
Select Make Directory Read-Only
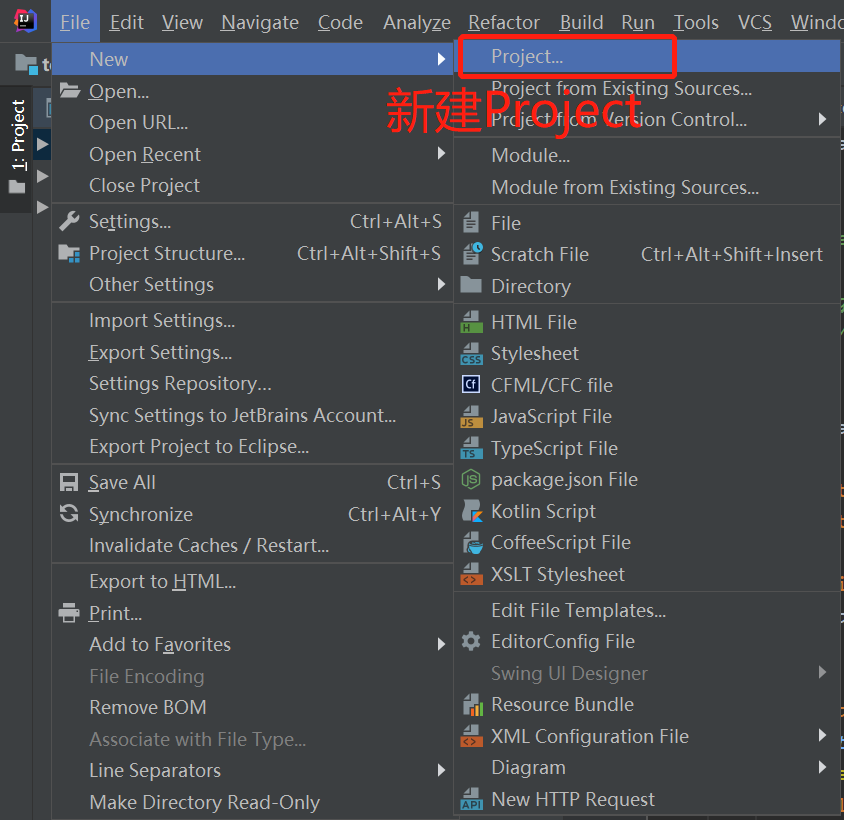coord(252,802)
